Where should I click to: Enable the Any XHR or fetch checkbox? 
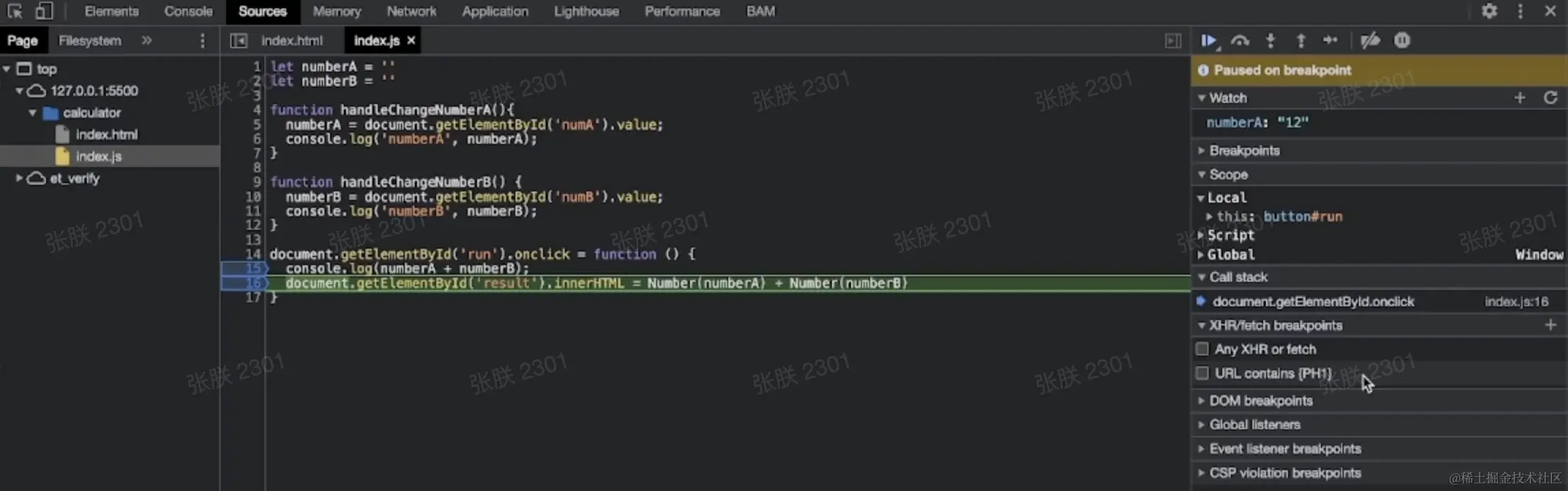point(1202,349)
